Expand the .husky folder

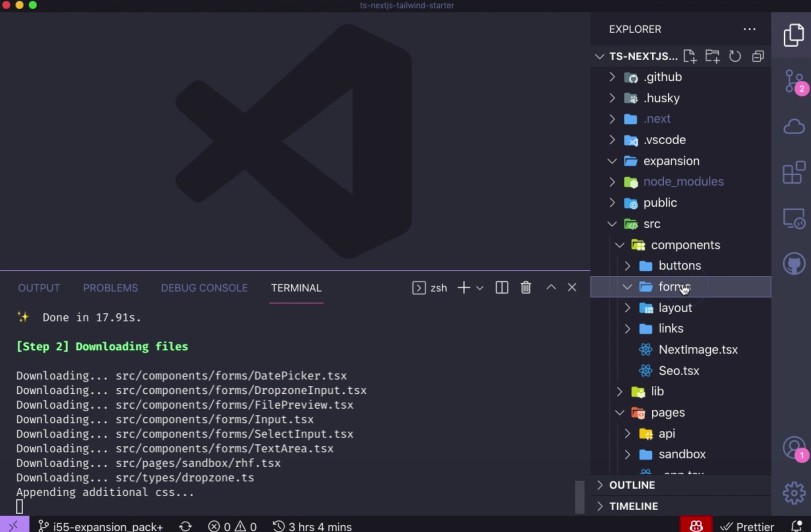(x=681, y=98)
